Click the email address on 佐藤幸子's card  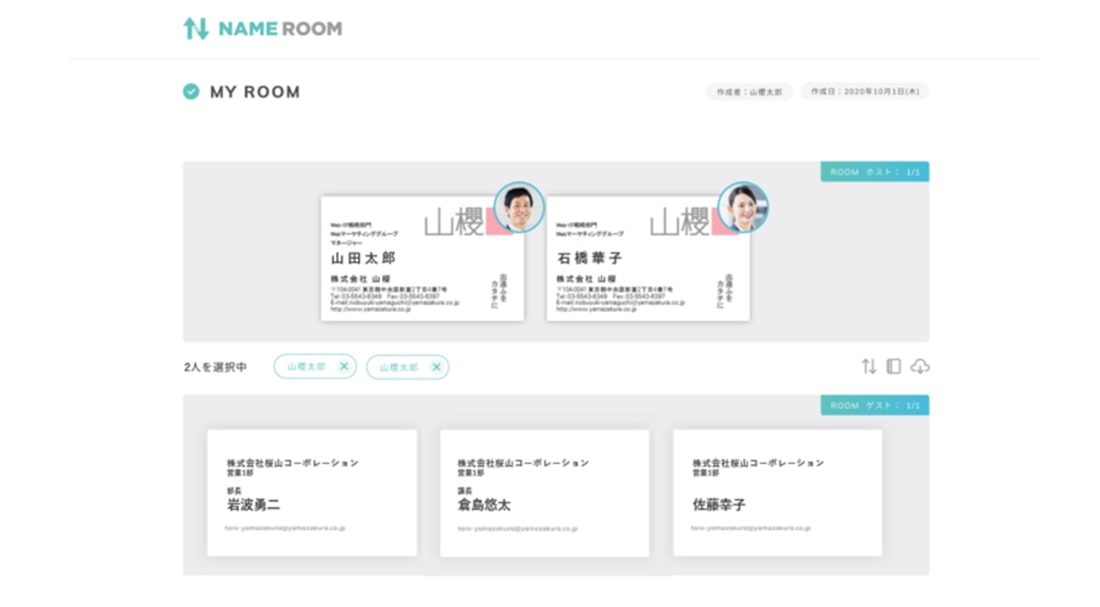751,528
